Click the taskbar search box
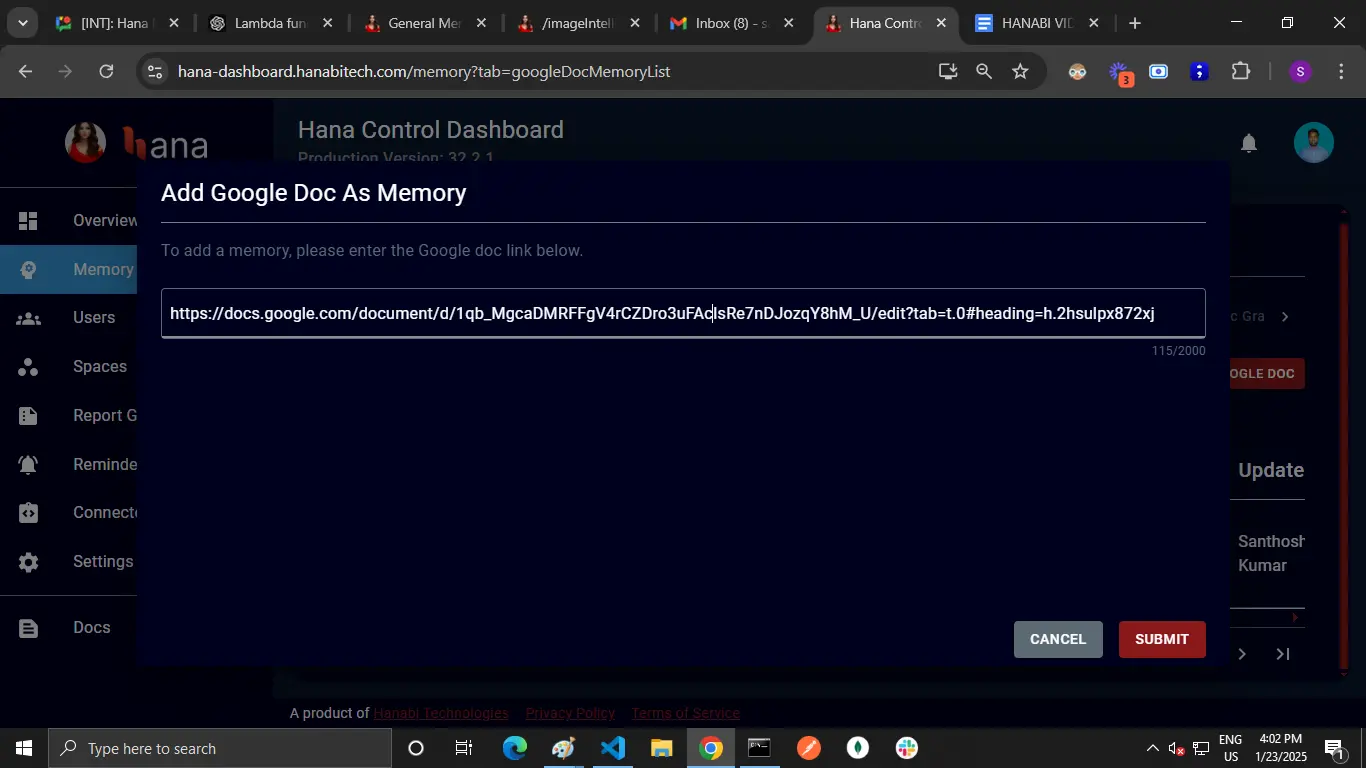Image resolution: width=1366 pixels, height=768 pixels. click(220, 748)
